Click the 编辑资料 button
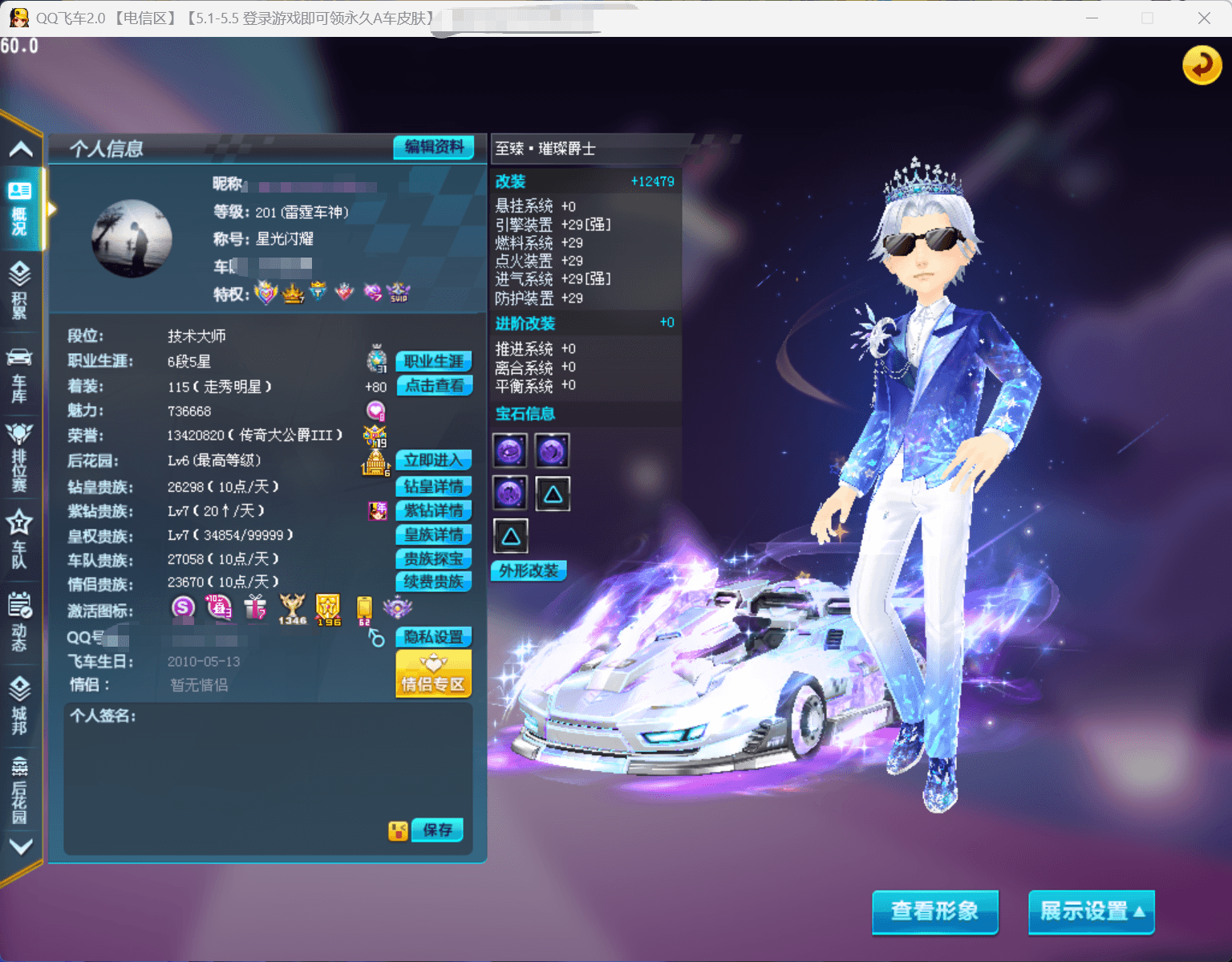Screen dimensions: 1232x962 [434, 147]
